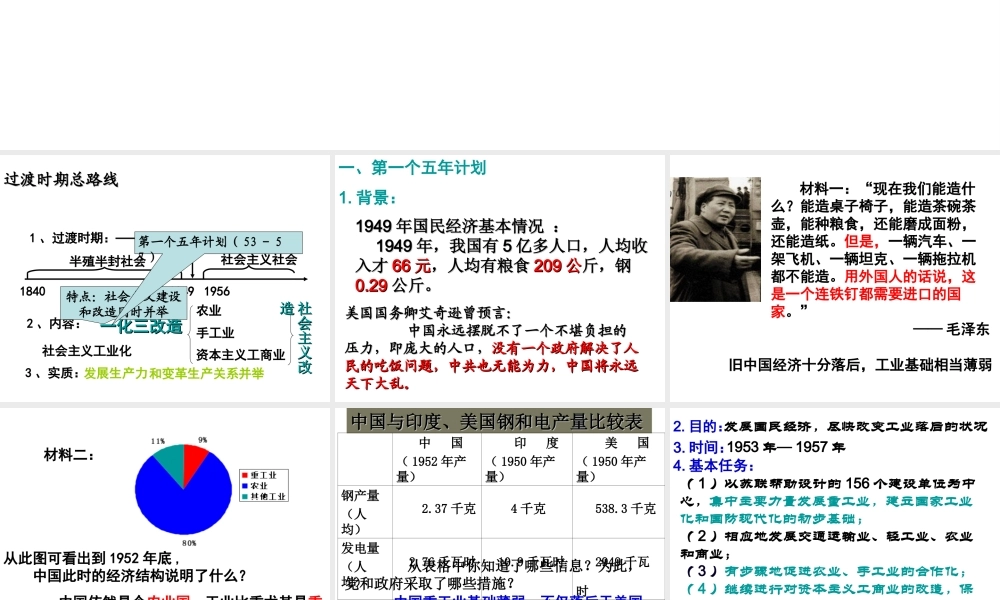Viewport: 1000px width, 600px height.
Task: Select the label 社会主义社会 on timeline
Action: click(x=259, y=260)
